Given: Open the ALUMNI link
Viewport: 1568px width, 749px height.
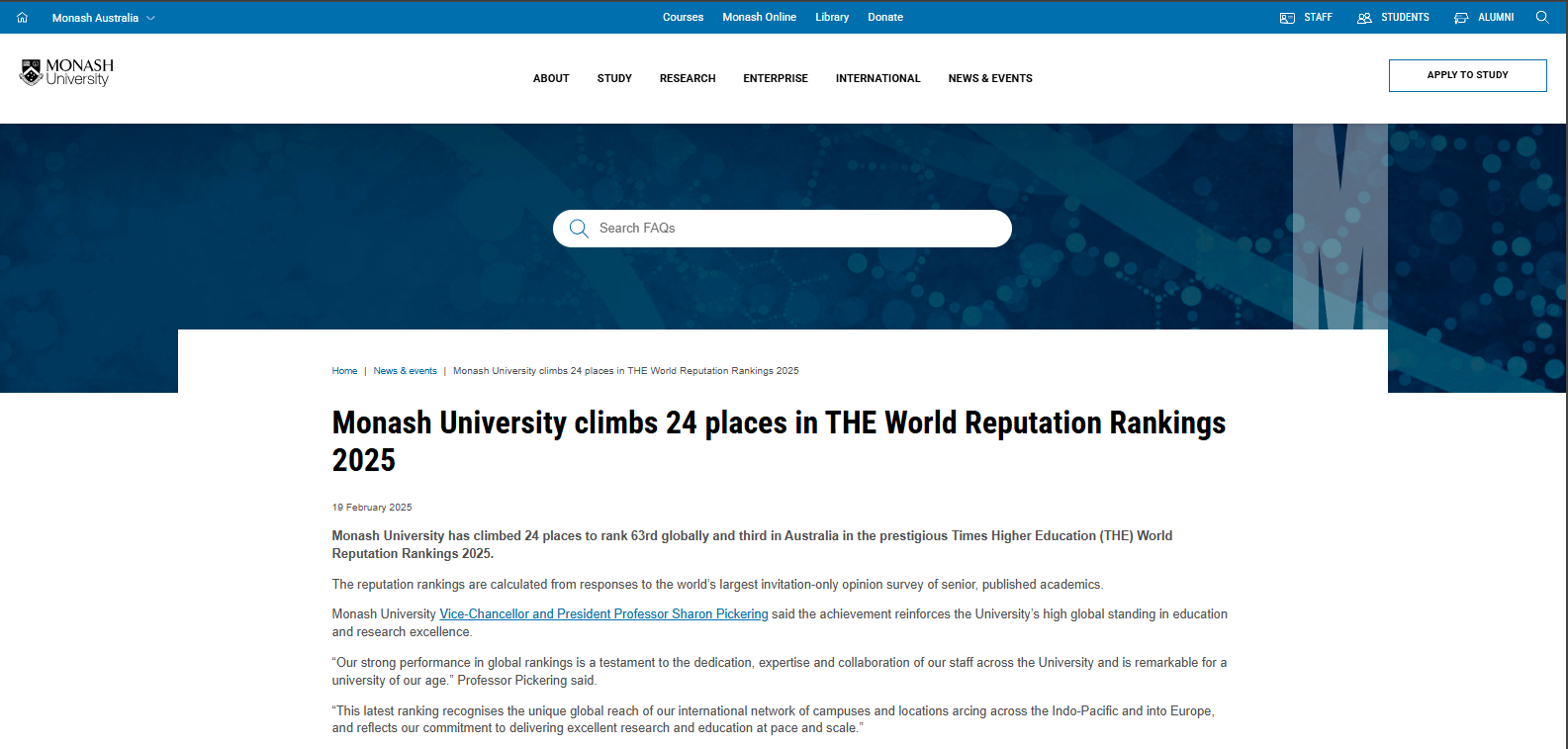Looking at the screenshot, I should click(x=1496, y=18).
